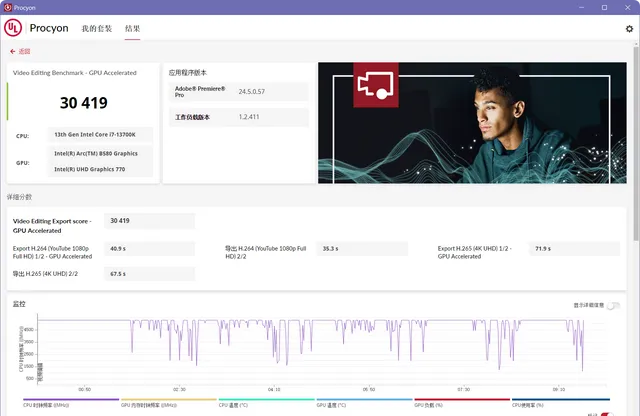Click the vertical scrollbar on the right edge
This screenshot has width=640, height=416.
coord(636,150)
